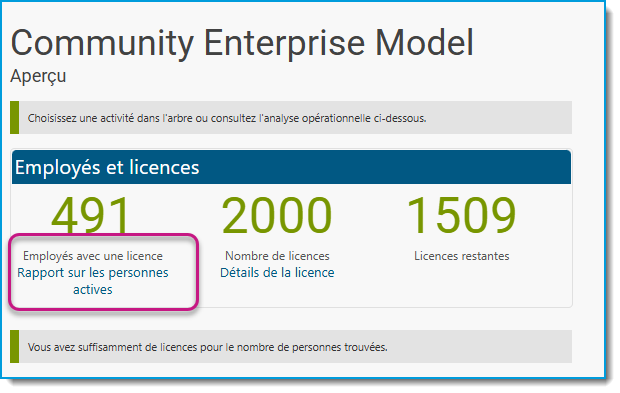
Task: Click the 491 licensed employees count
Action: (91, 215)
